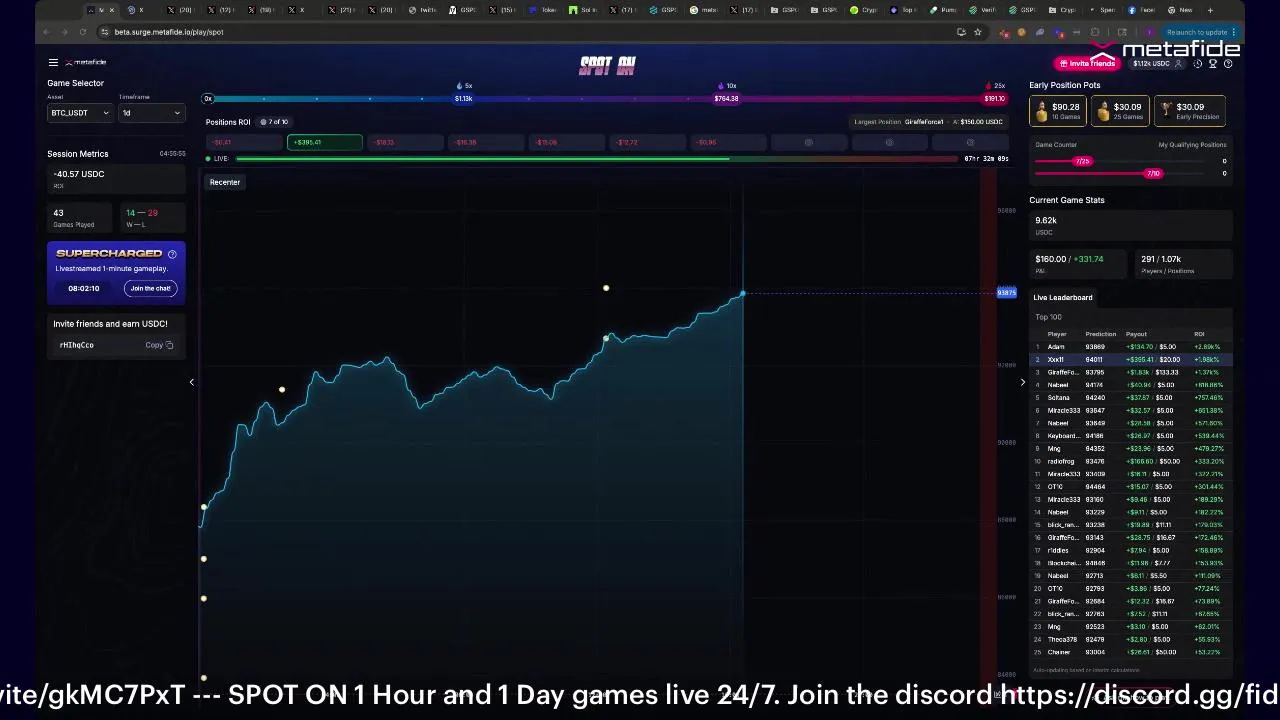This screenshot has height=720, width=1280.
Task: Switch to the twitch browser tab
Action: [423, 10]
